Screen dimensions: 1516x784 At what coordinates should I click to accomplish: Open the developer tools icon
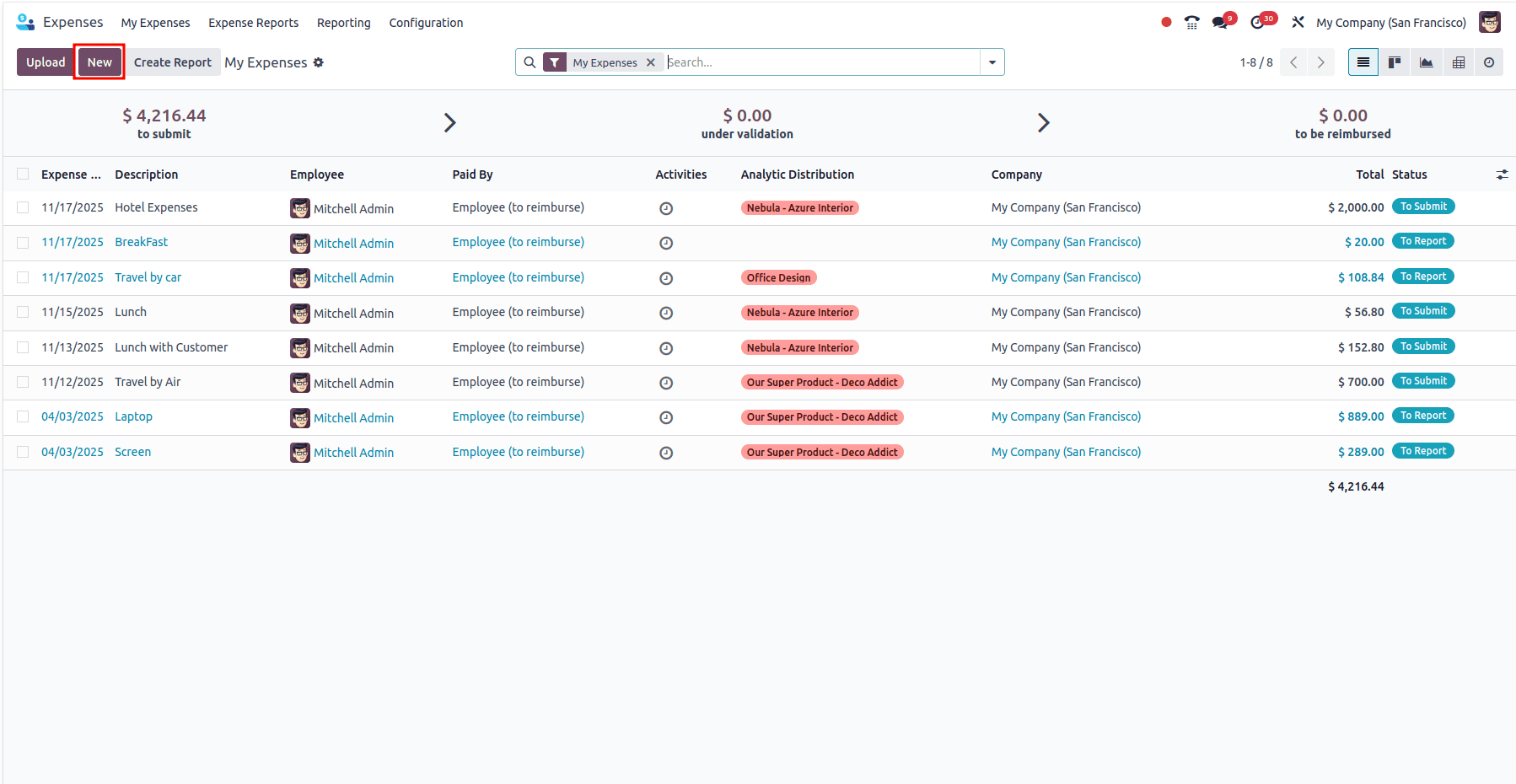point(1298,22)
